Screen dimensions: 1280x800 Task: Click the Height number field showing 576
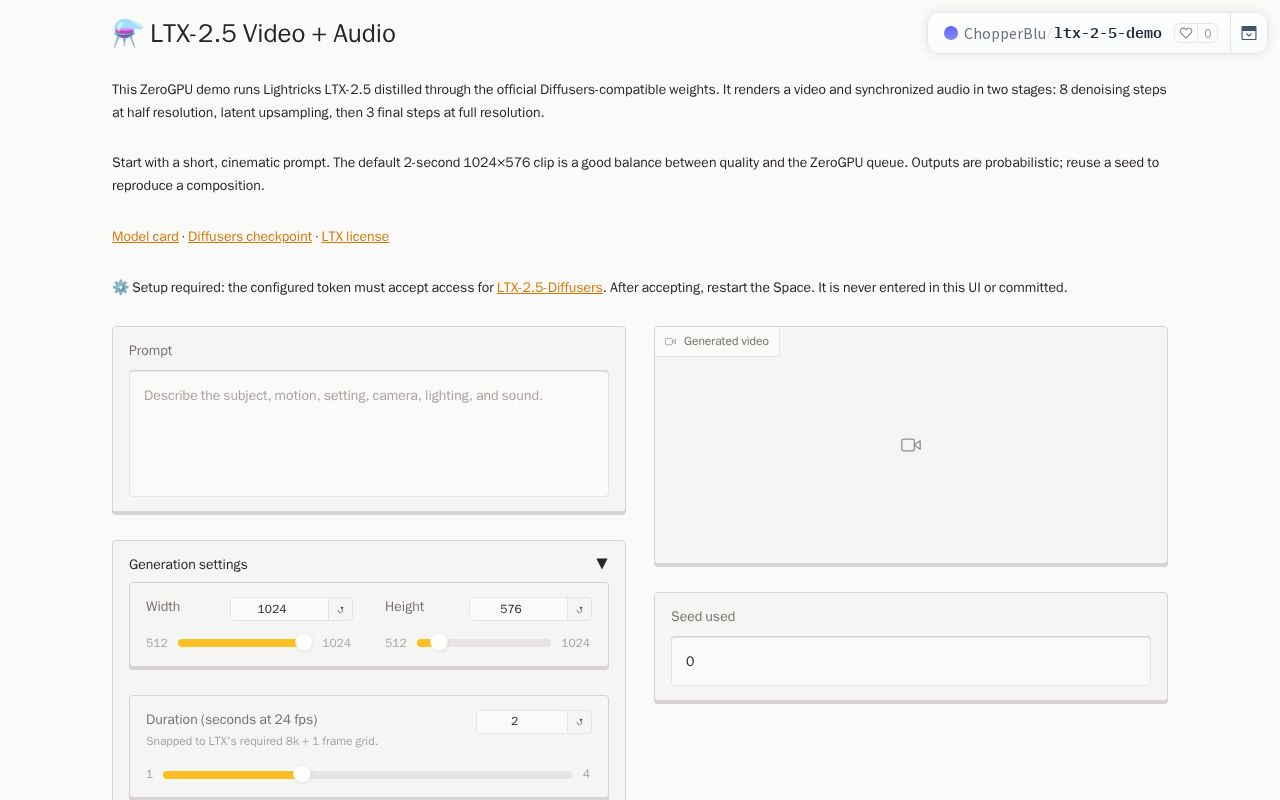(x=518, y=609)
